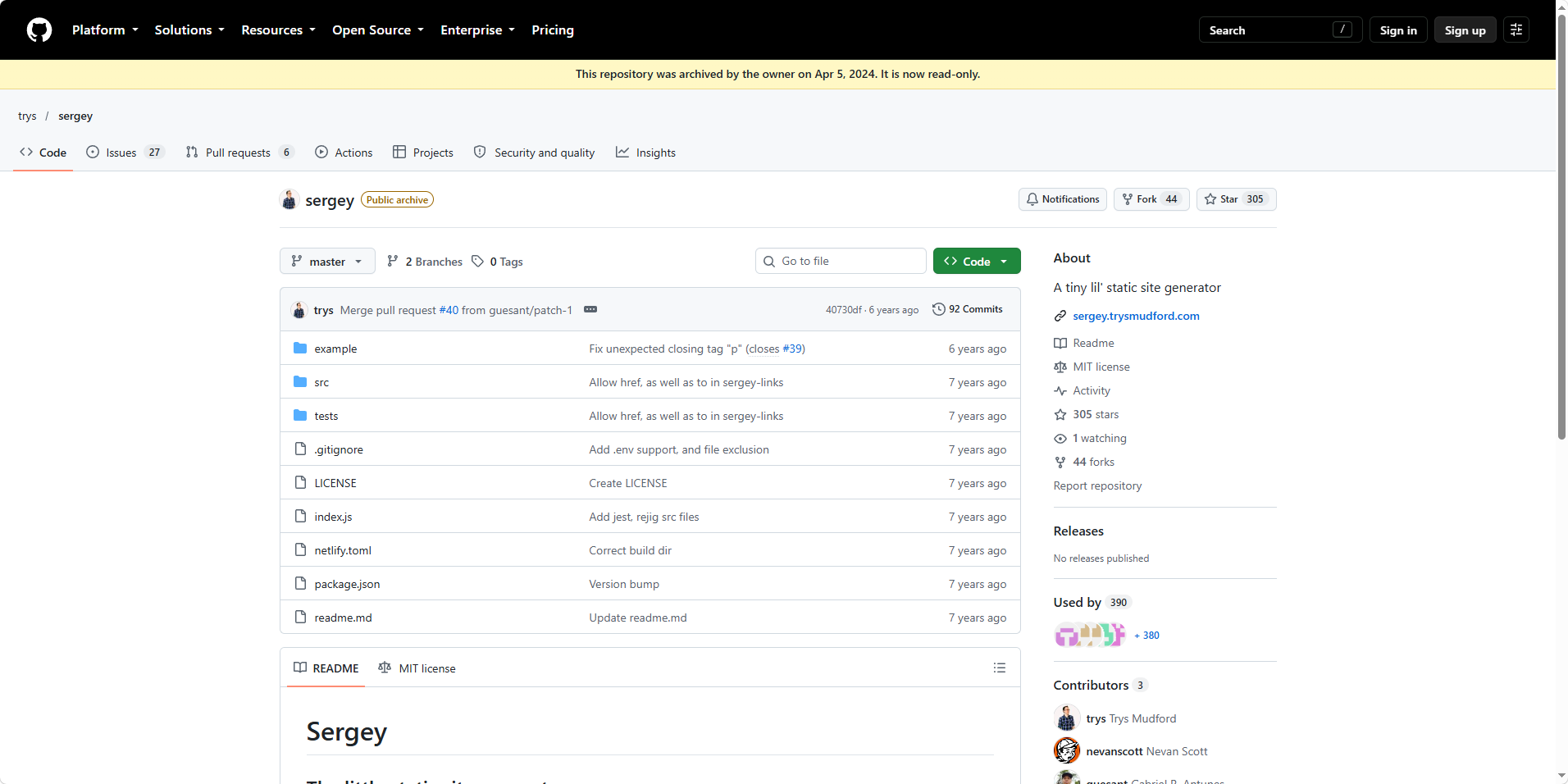Open the appearance settings icon beside Sign up
1568x784 pixels.
coord(1516,30)
